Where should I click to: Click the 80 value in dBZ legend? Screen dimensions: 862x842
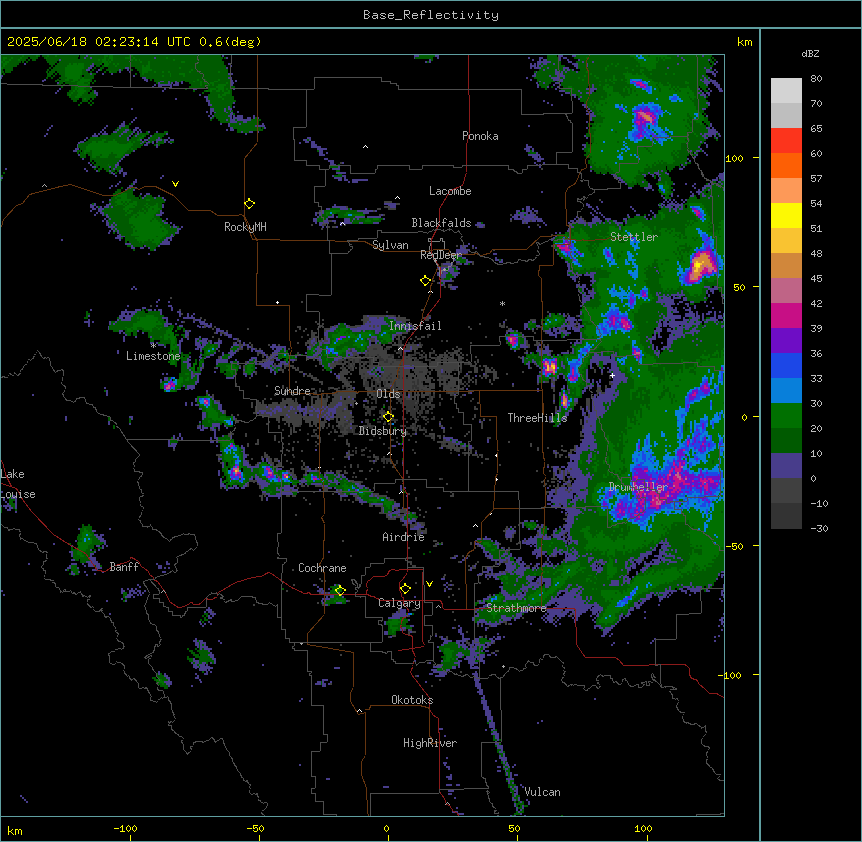pyautogui.click(x=816, y=79)
